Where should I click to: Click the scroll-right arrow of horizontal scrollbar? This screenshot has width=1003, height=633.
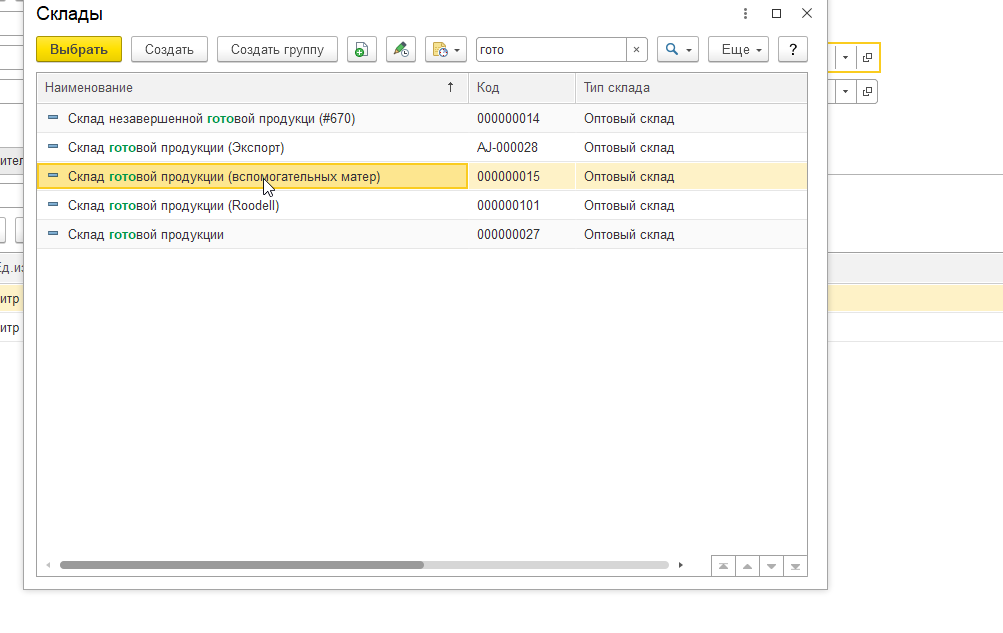pos(681,565)
